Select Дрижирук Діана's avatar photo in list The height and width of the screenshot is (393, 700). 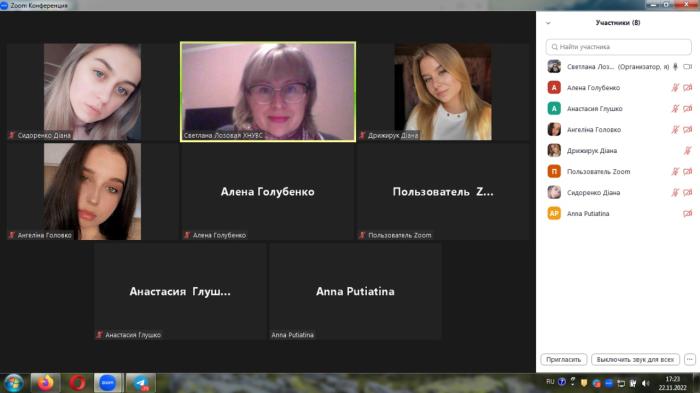[x=554, y=151]
